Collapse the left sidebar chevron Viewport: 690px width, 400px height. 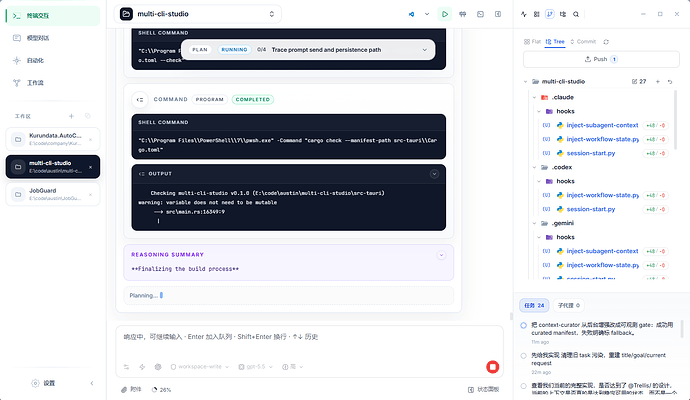pos(92,383)
